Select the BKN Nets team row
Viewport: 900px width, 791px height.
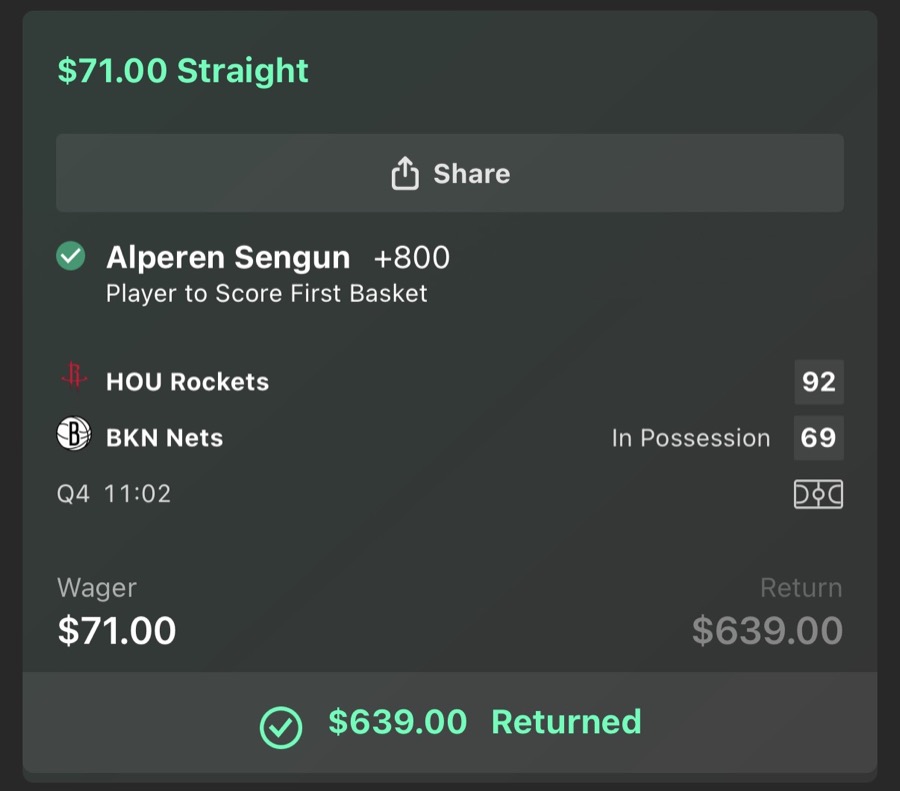[x=165, y=437]
